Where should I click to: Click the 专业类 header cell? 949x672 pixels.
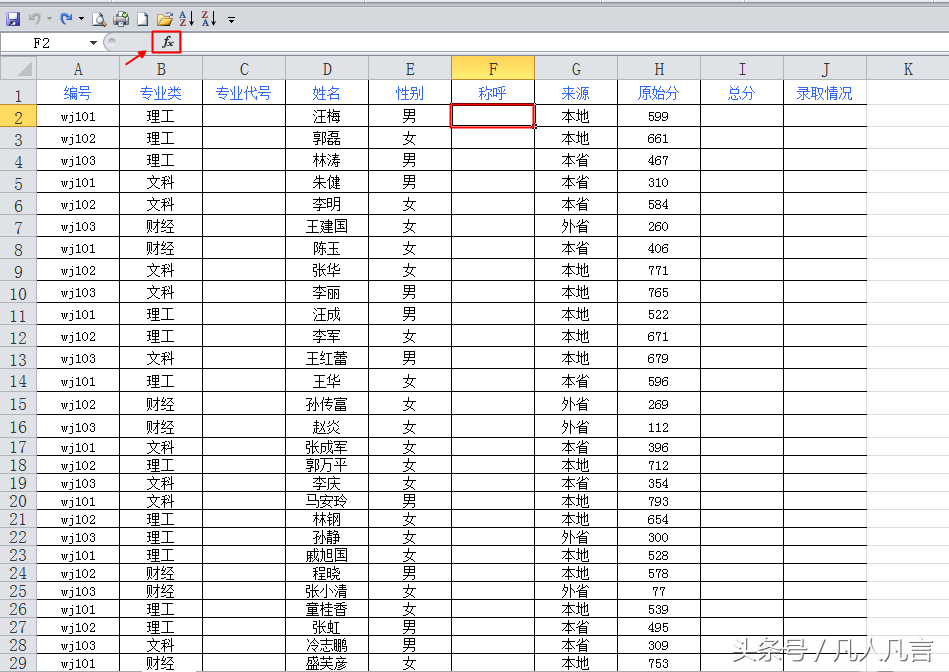pos(161,93)
